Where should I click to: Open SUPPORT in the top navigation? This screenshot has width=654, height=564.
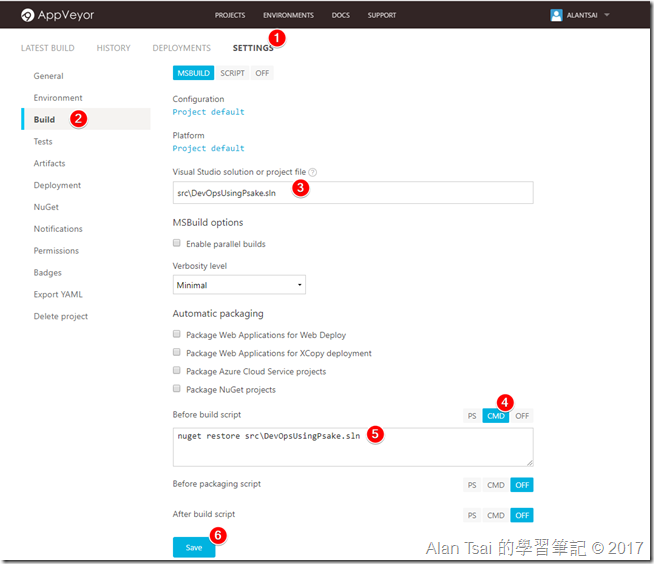click(x=382, y=15)
